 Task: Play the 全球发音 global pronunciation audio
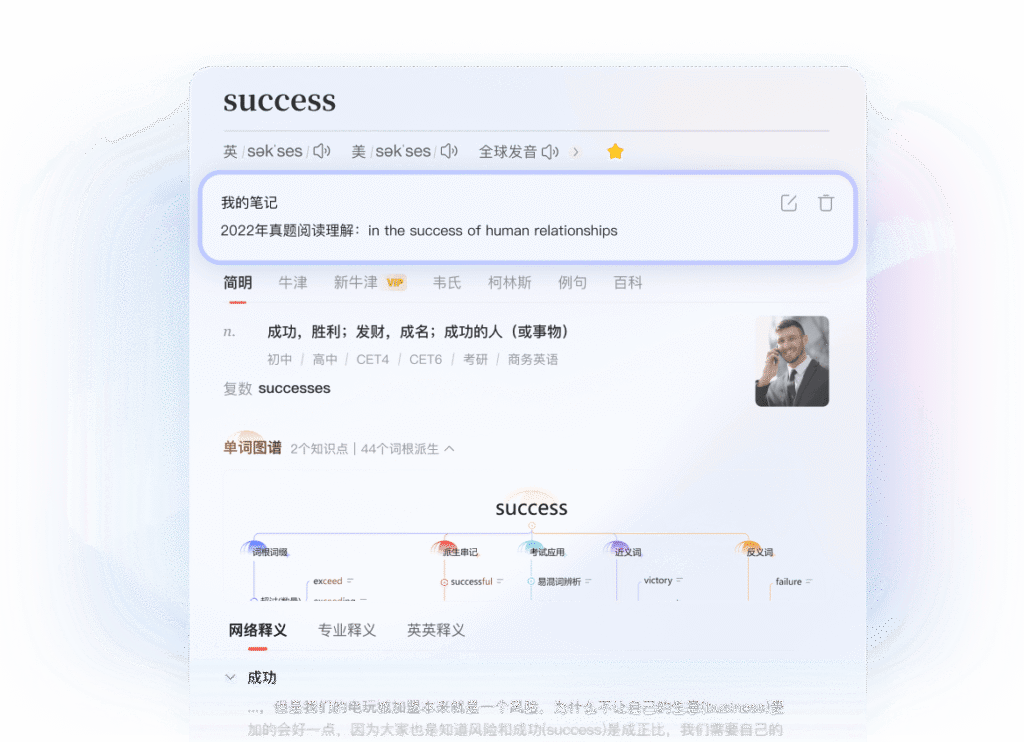pyautogui.click(x=549, y=152)
